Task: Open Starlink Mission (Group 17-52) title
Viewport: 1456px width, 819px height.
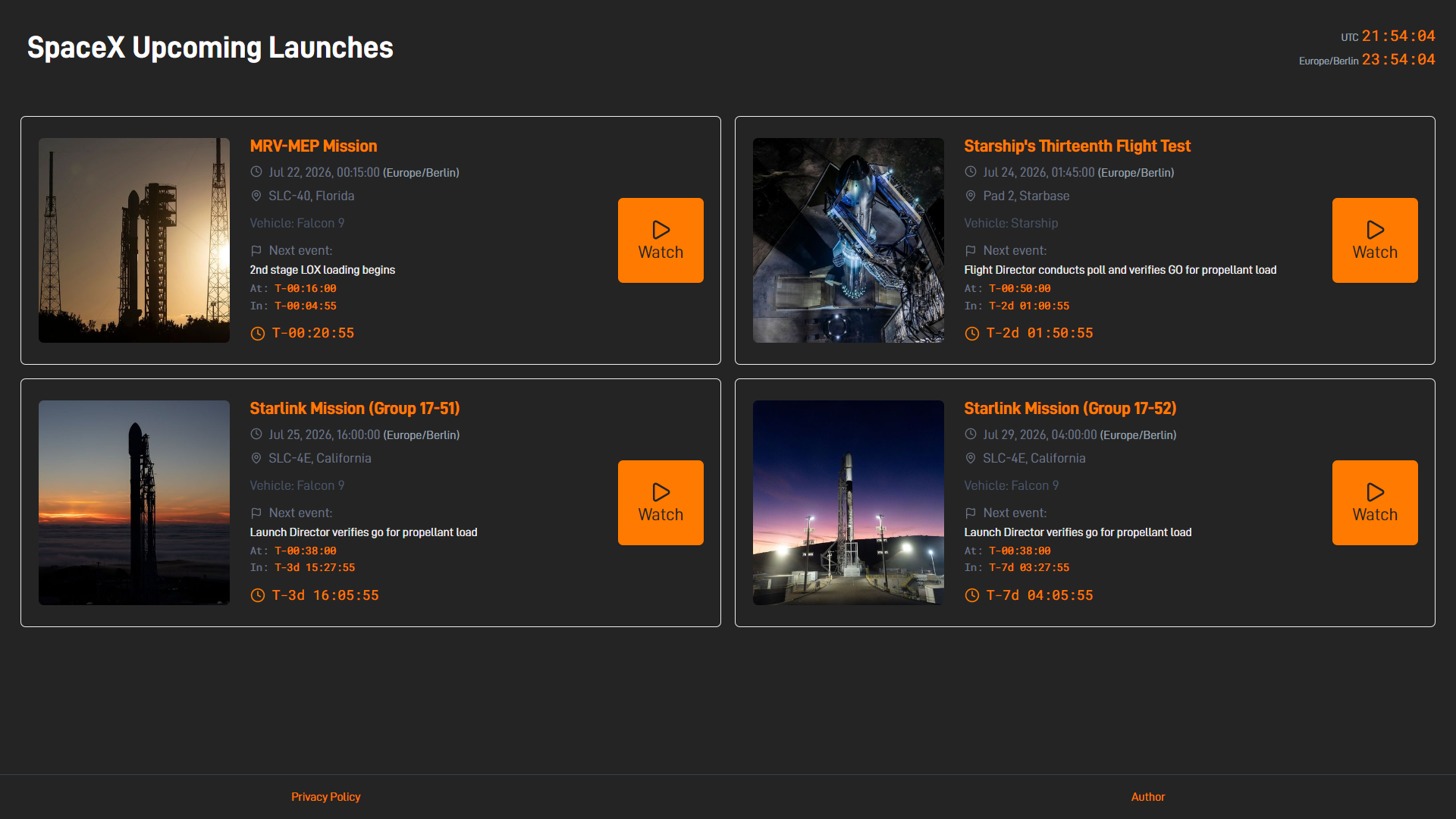Action: pos(1070,408)
